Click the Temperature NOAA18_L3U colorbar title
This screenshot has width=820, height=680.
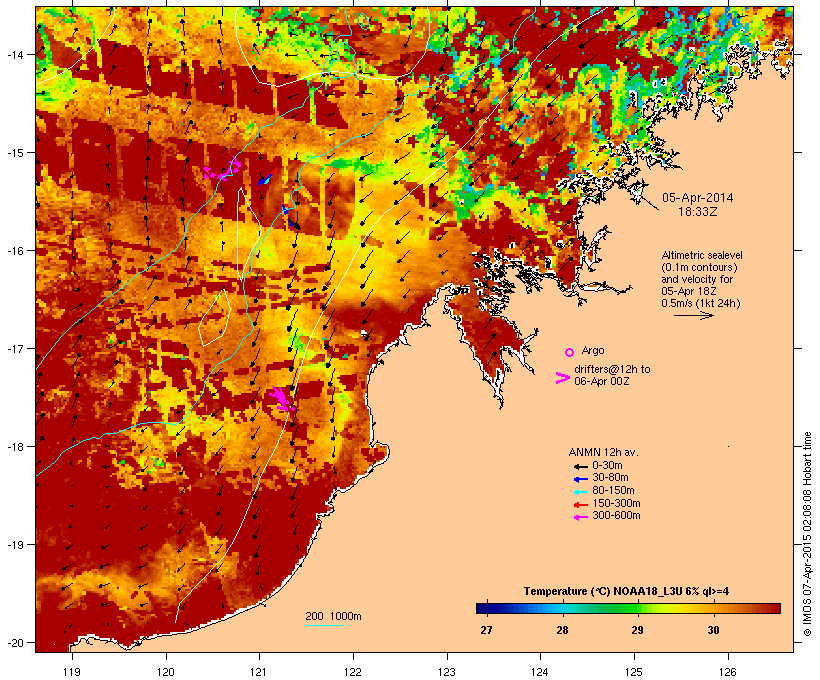pos(627,592)
